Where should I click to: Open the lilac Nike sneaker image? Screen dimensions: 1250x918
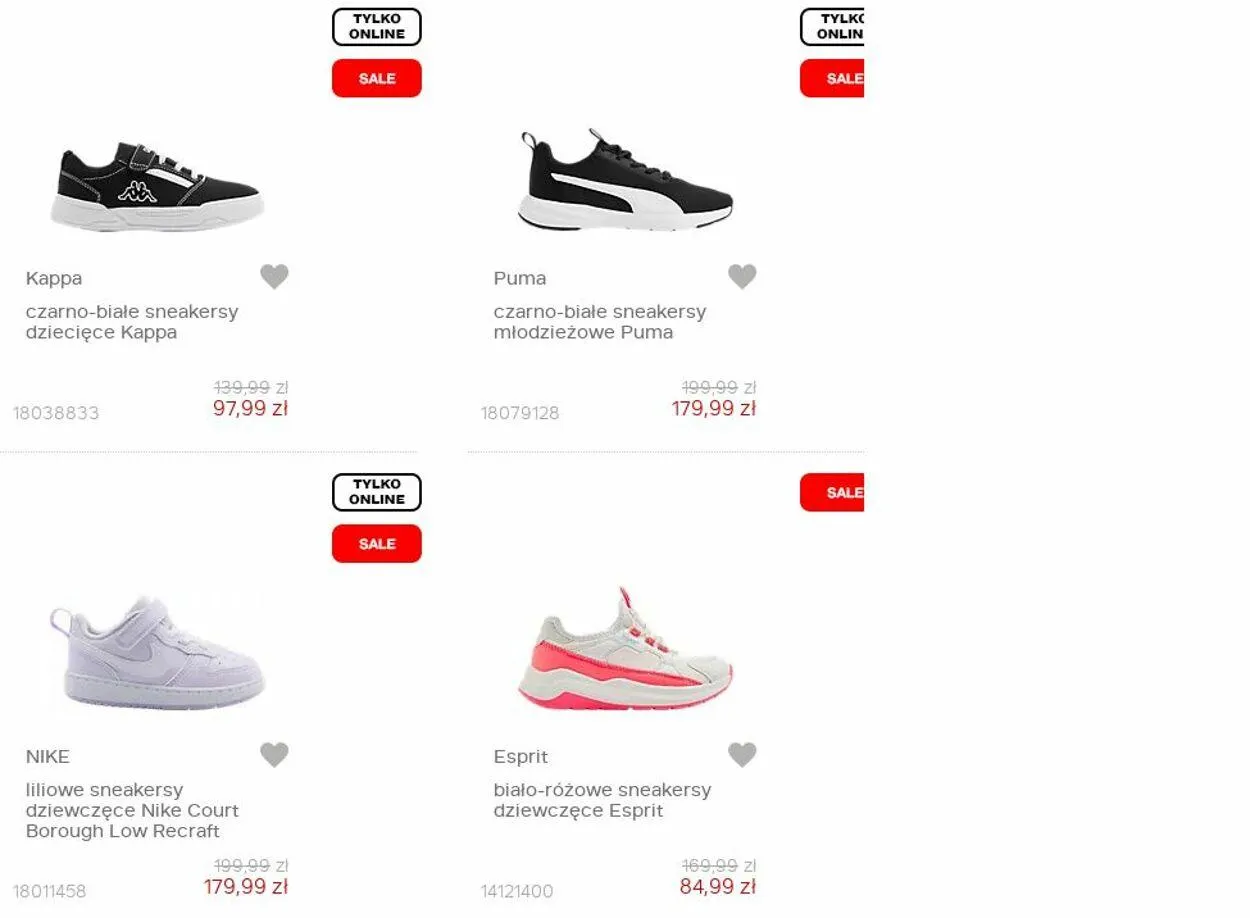coord(157,652)
